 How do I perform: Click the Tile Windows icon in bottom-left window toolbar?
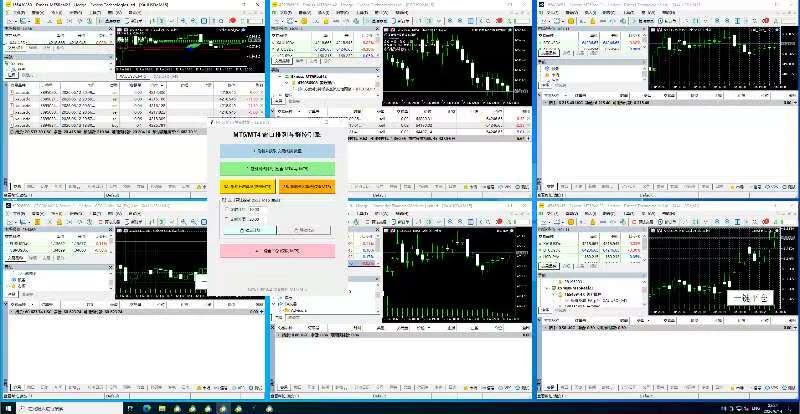[204, 222]
